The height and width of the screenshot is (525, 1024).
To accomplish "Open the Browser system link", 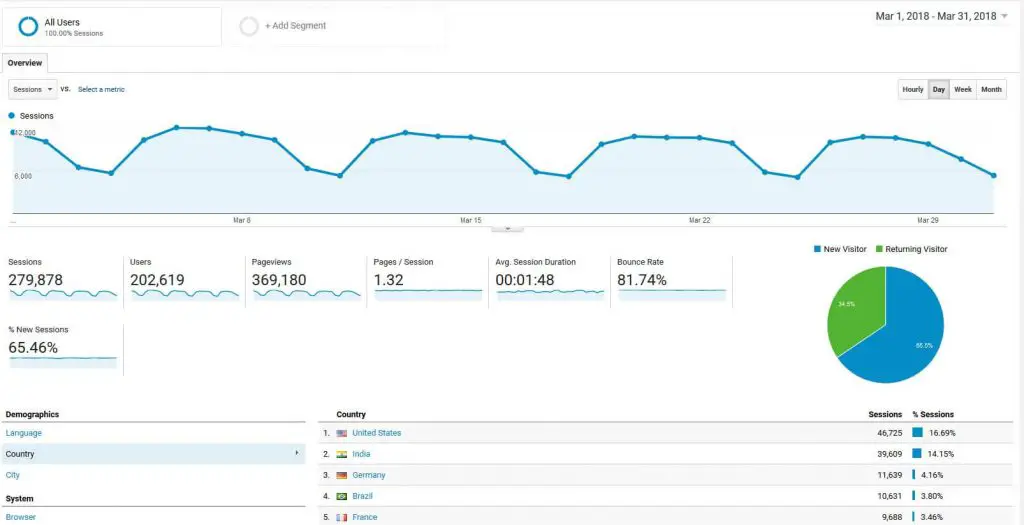I will tap(21, 517).
